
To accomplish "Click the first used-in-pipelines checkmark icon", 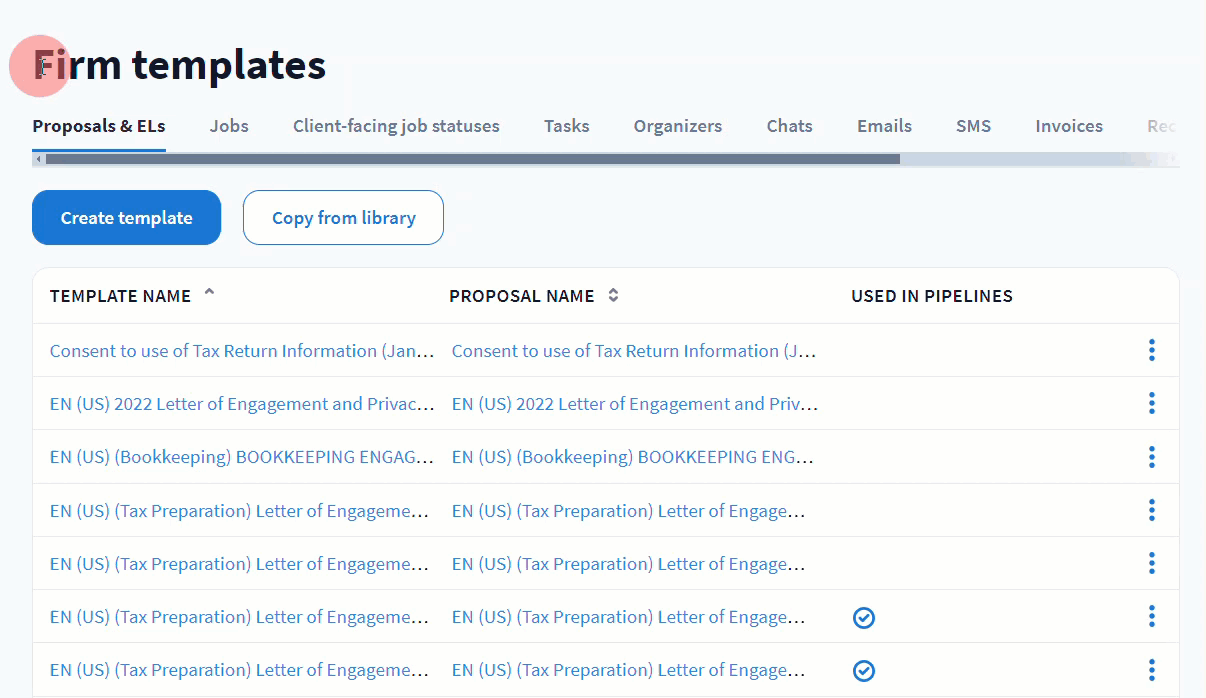I will pyautogui.click(x=864, y=618).
